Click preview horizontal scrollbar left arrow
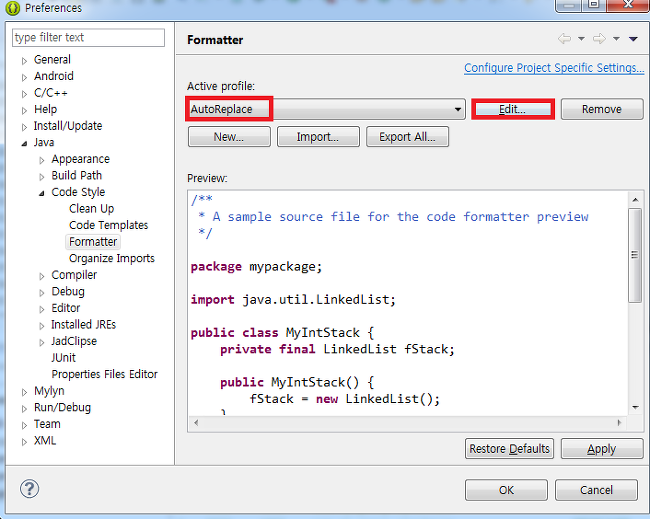Image resolution: width=650 pixels, height=519 pixels. tap(196, 423)
